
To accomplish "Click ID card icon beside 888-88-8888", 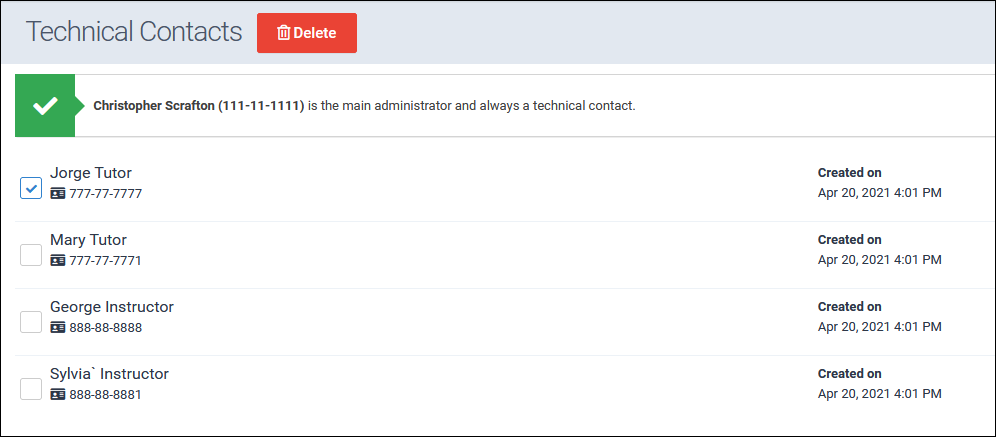I will (58, 327).
